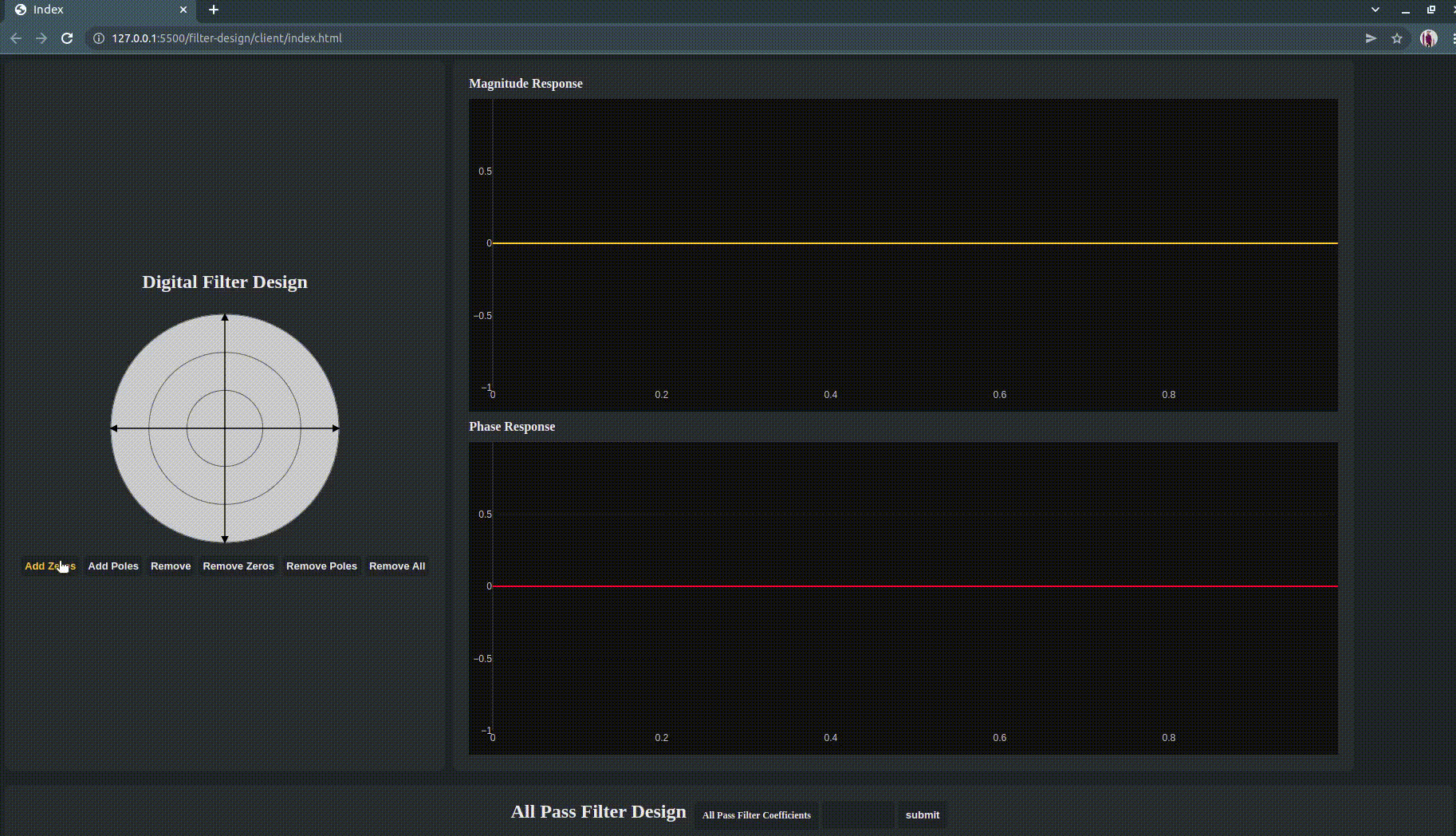Minimize the browser window
The width and height of the screenshot is (1456, 836).
click(1406, 10)
